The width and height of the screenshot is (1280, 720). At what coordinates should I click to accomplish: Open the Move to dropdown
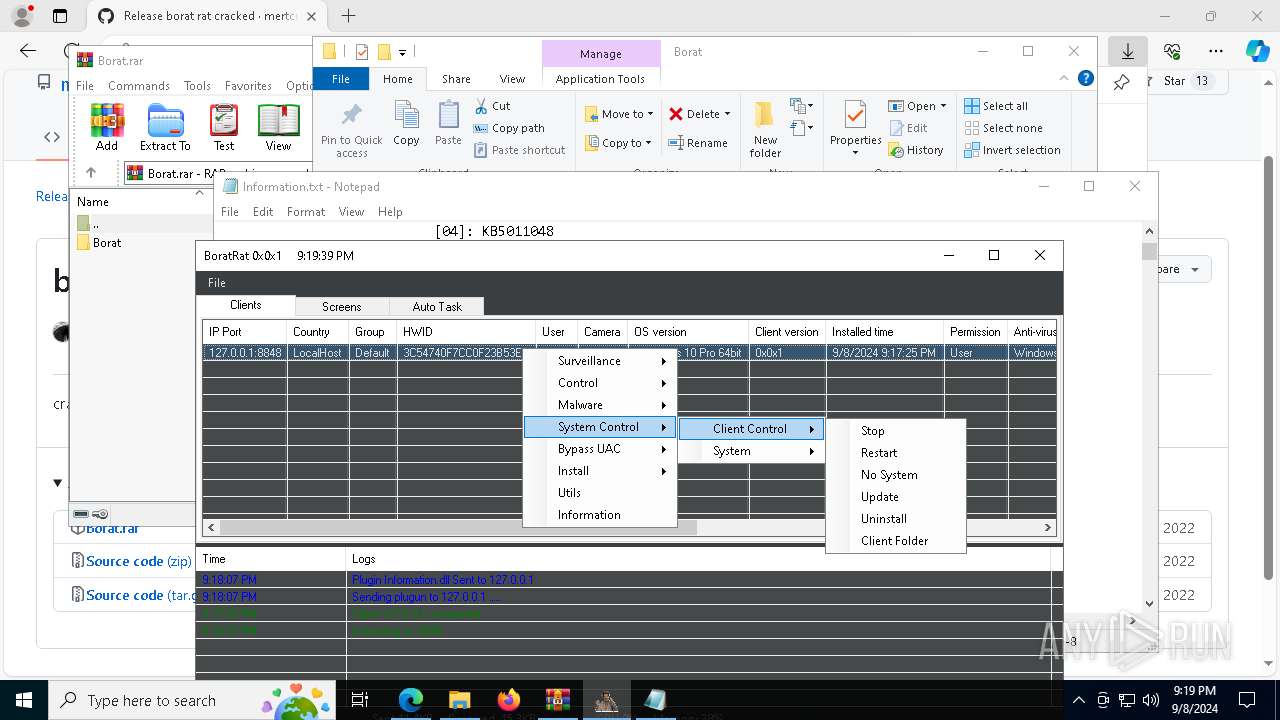[x=619, y=114]
